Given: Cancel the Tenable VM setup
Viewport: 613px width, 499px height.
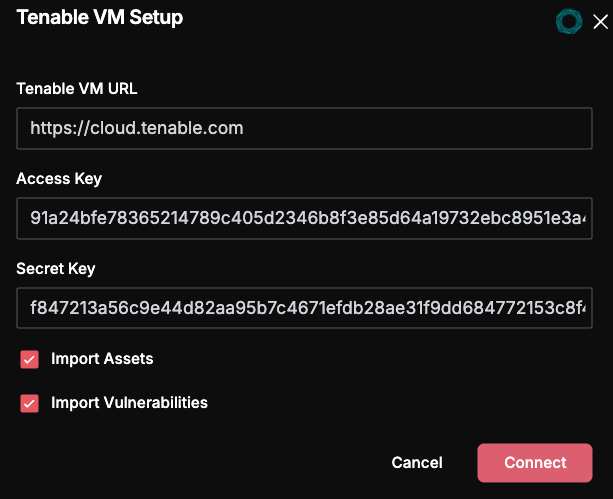Looking at the screenshot, I should coord(417,463).
